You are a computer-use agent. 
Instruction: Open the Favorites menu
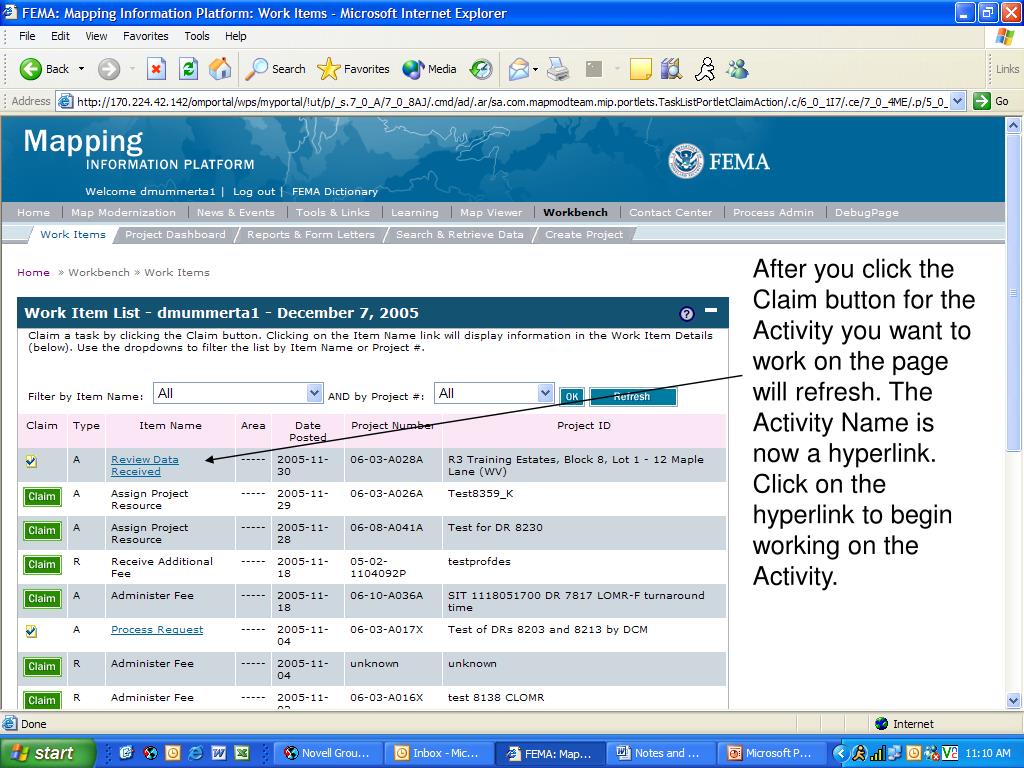tap(146, 36)
